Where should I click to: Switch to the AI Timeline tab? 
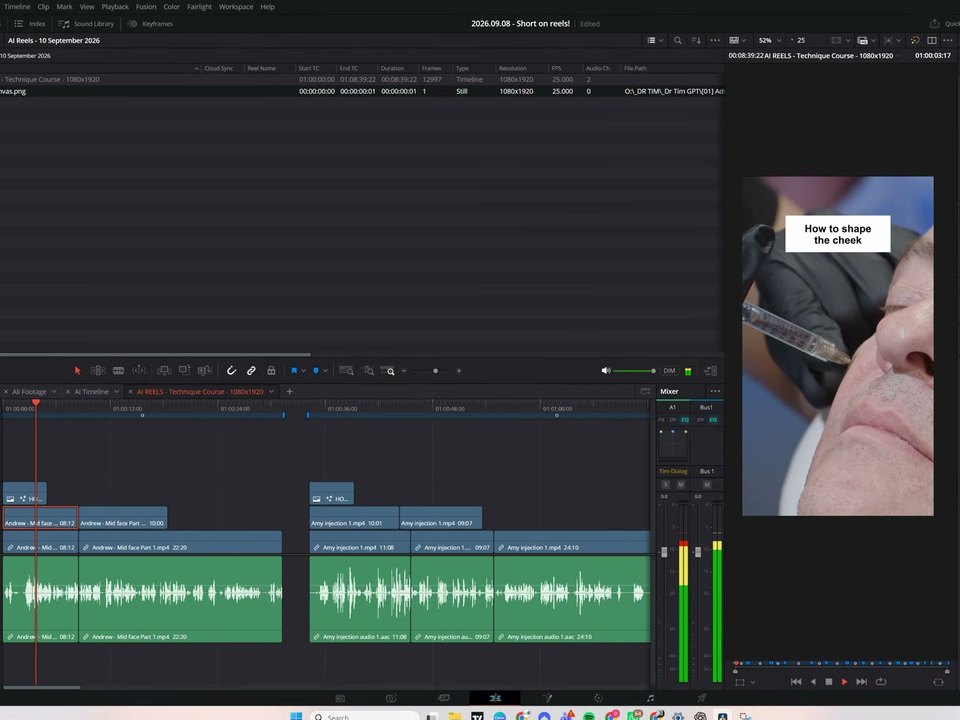pyautogui.click(x=91, y=391)
